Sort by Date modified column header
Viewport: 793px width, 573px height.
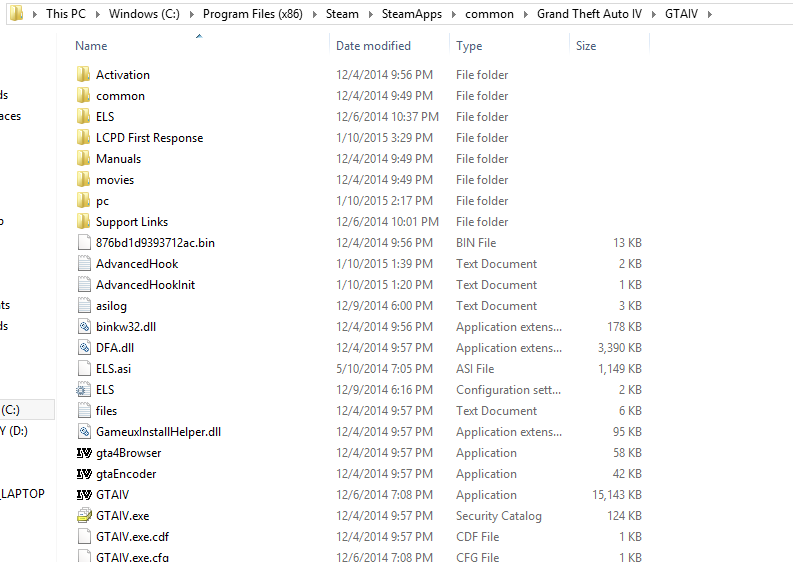pyautogui.click(x=373, y=46)
